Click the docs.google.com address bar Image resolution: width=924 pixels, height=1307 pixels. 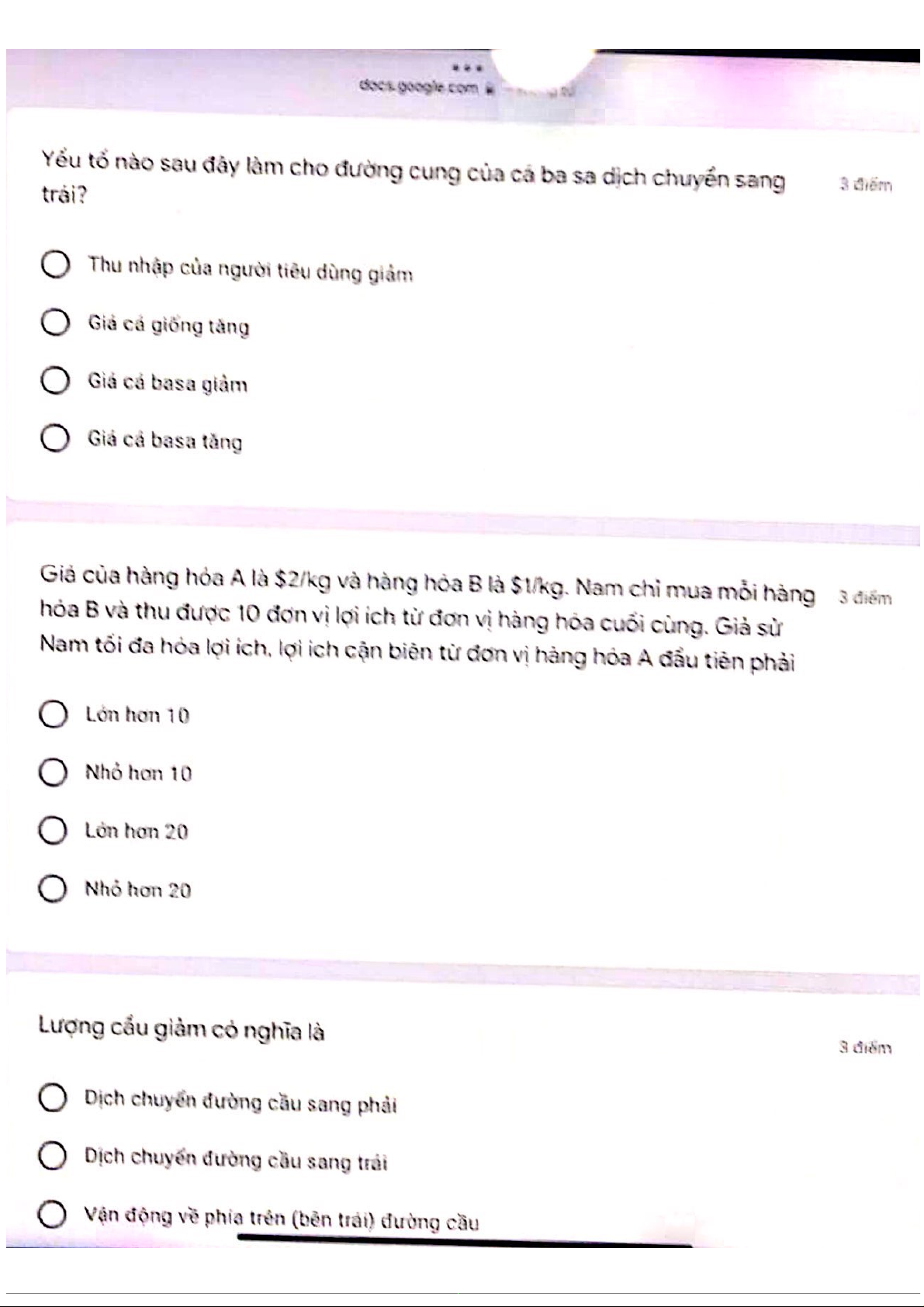coord(419,86)
